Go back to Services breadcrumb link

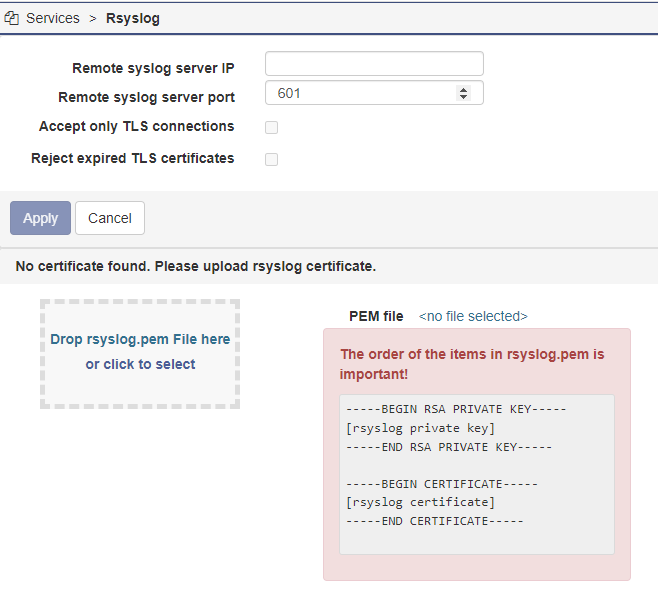[52, 18]
